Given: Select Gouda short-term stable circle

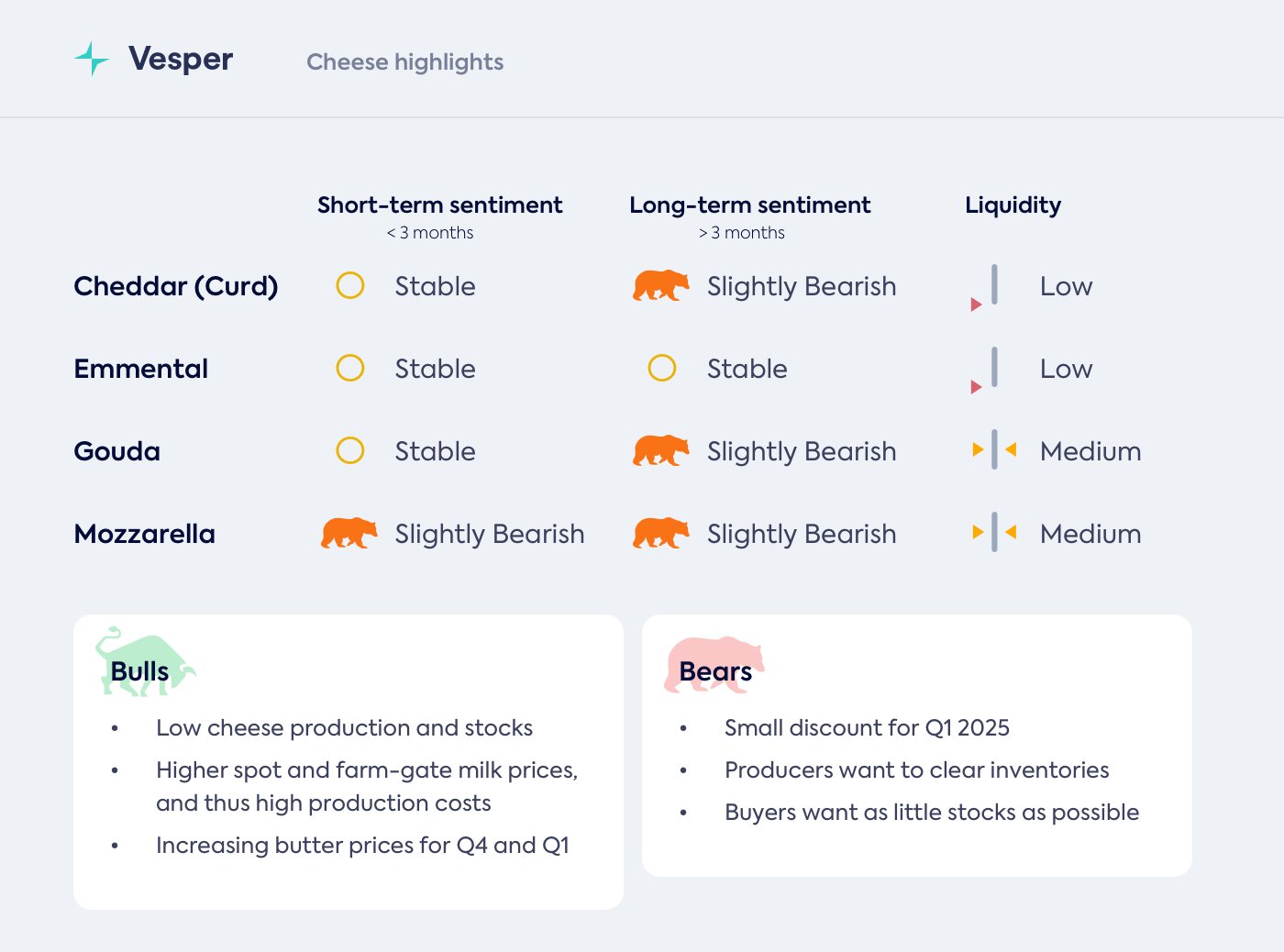Looking at the screenshot, I should coord(350,451).
